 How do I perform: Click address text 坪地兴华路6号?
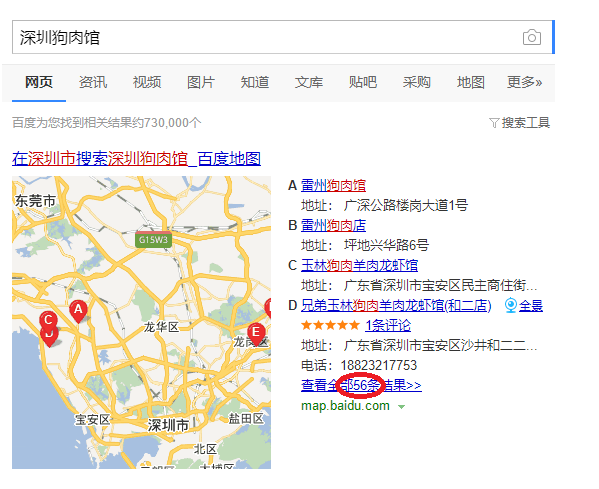[386, 245]
